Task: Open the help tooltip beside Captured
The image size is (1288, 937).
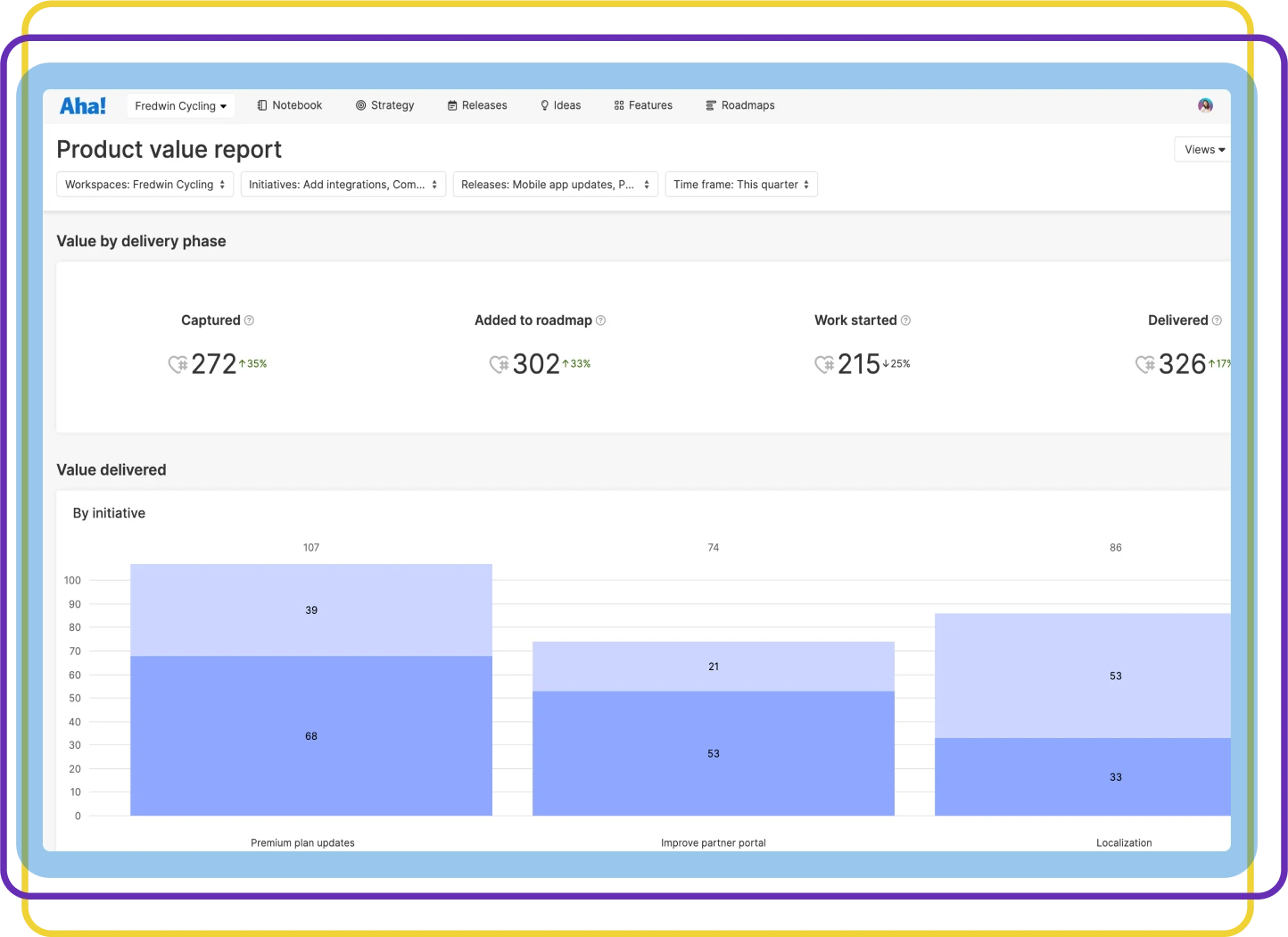Action: 250,319
